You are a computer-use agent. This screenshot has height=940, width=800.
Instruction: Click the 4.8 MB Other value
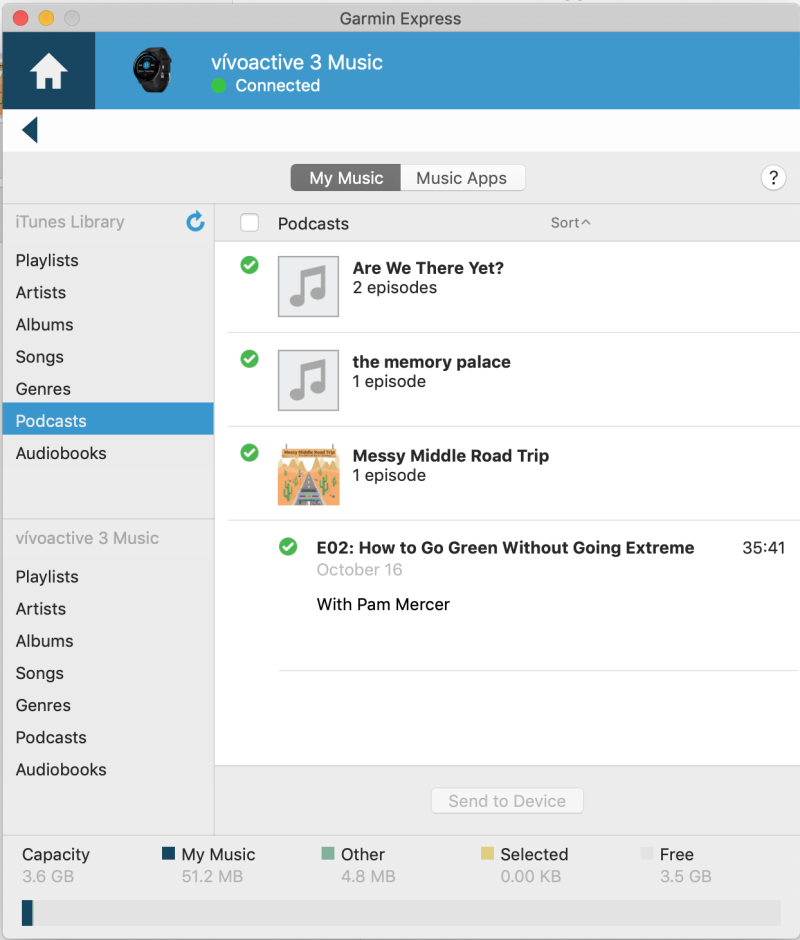368,876
